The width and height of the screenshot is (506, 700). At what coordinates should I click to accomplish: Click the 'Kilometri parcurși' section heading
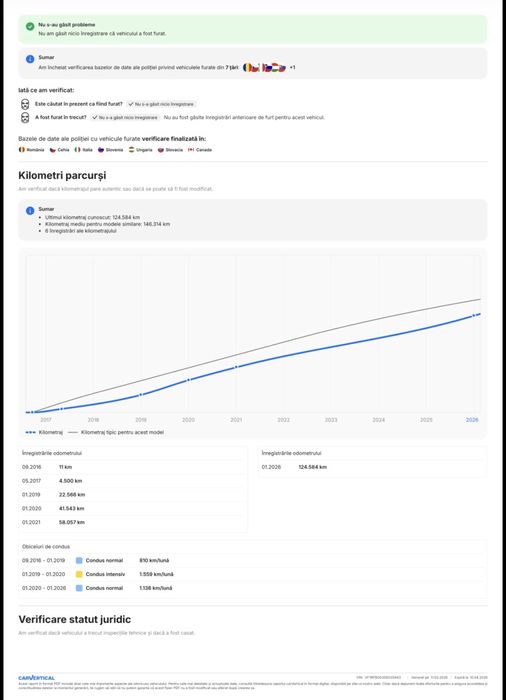pyautogui.click(x=62, y=175)
